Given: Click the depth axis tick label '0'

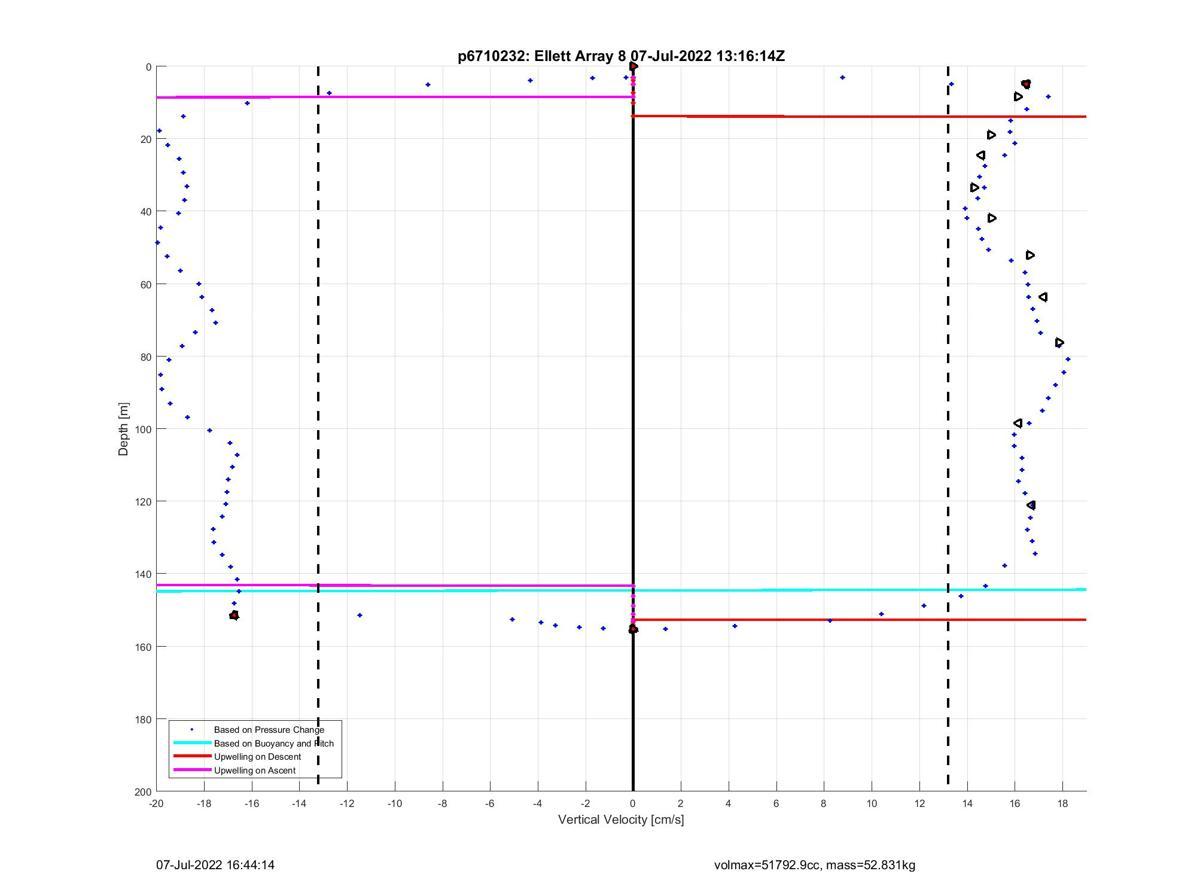Looking at the screenshot, I should pos(148,67).
